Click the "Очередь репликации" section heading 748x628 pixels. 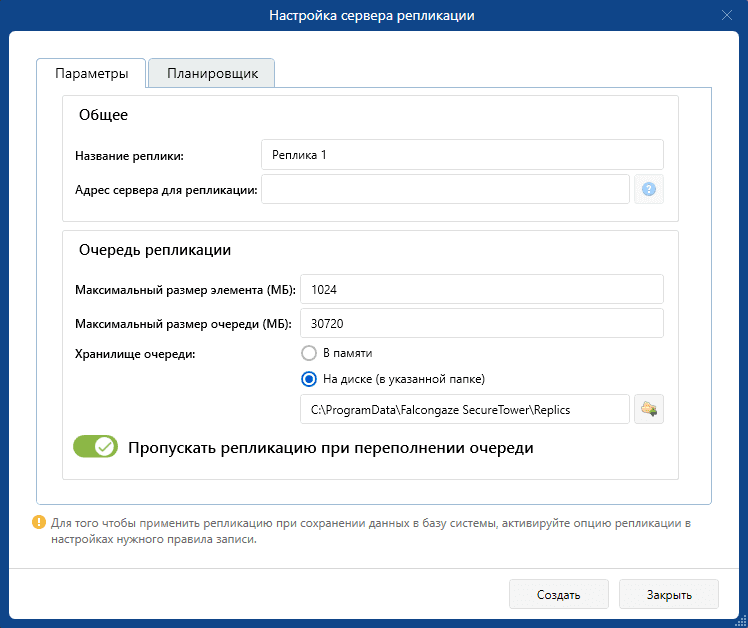pos(155,250)
